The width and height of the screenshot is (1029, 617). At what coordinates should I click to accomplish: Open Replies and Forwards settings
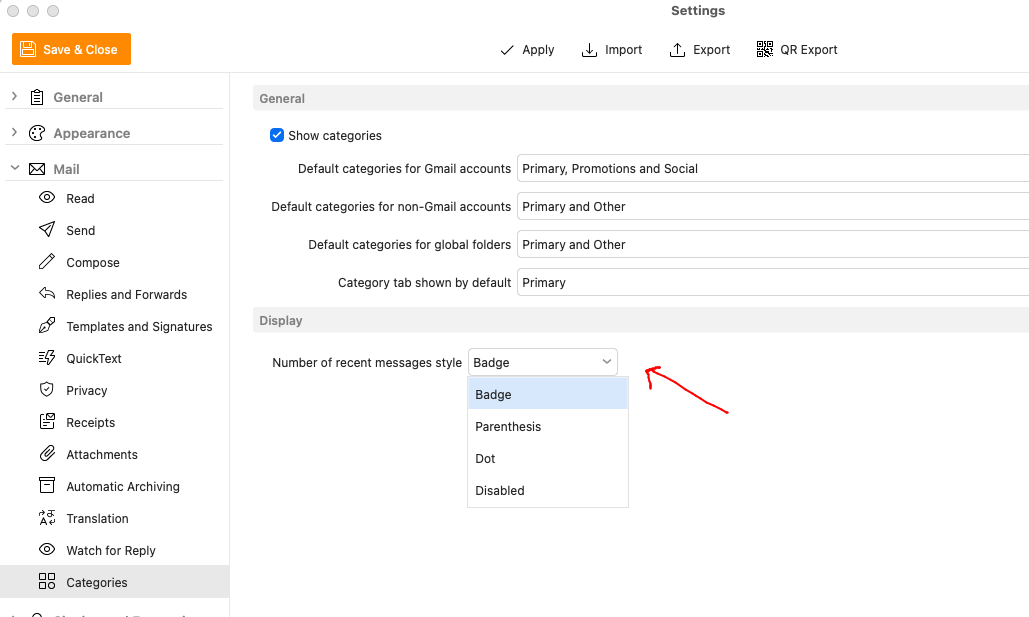click(115, 295)
